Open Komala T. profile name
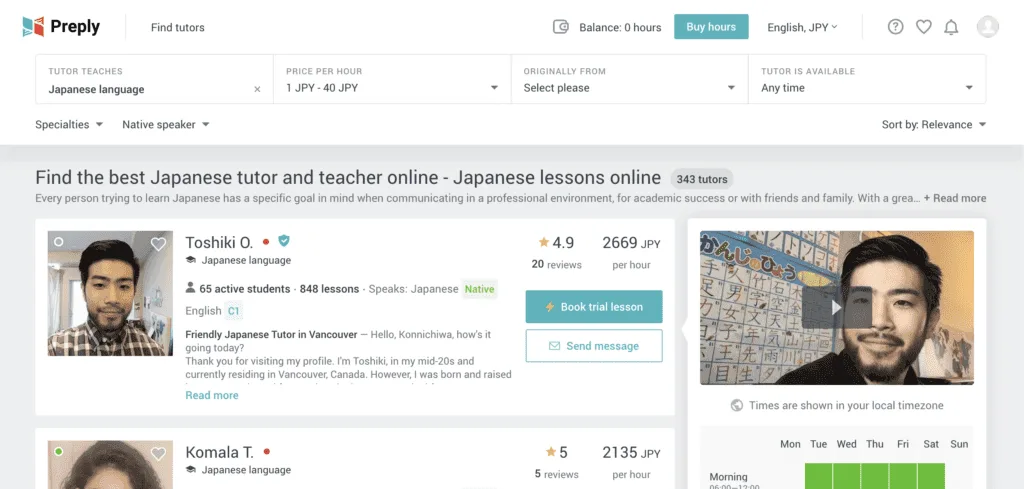Screen dimensions: 1024x489 [219, 452]
